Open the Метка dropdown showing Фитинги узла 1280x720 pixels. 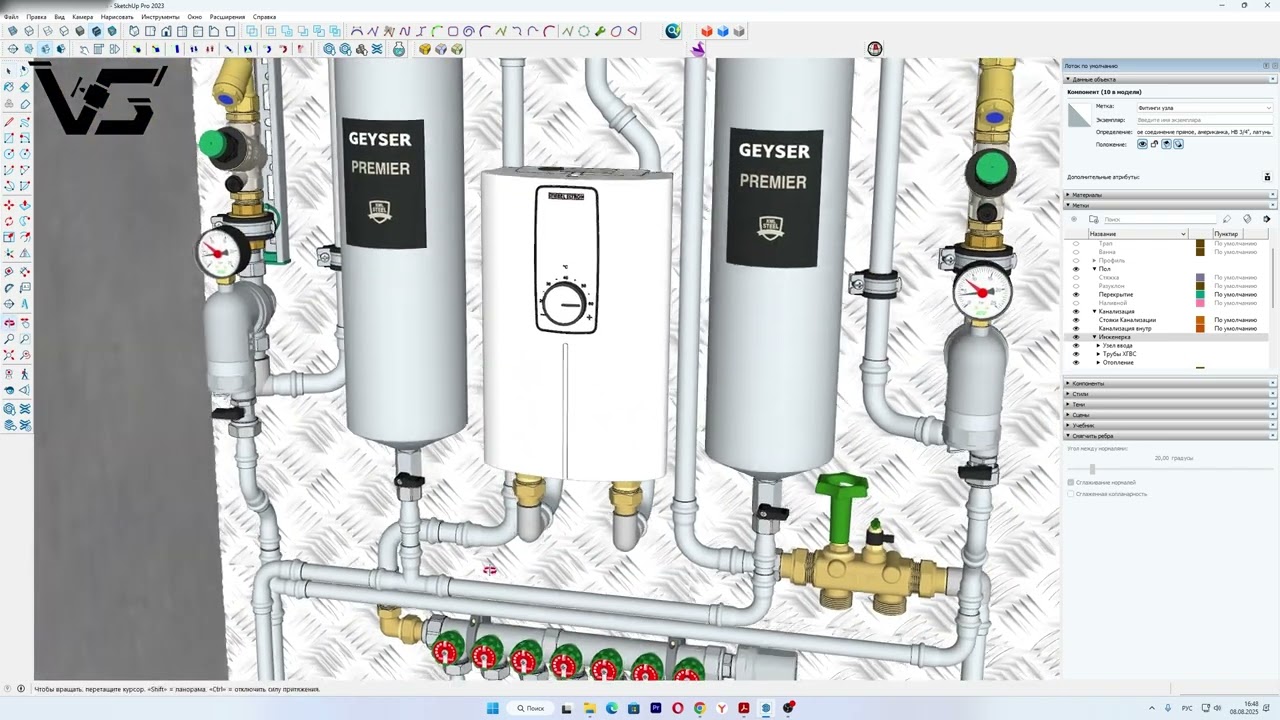[1204, 107]
